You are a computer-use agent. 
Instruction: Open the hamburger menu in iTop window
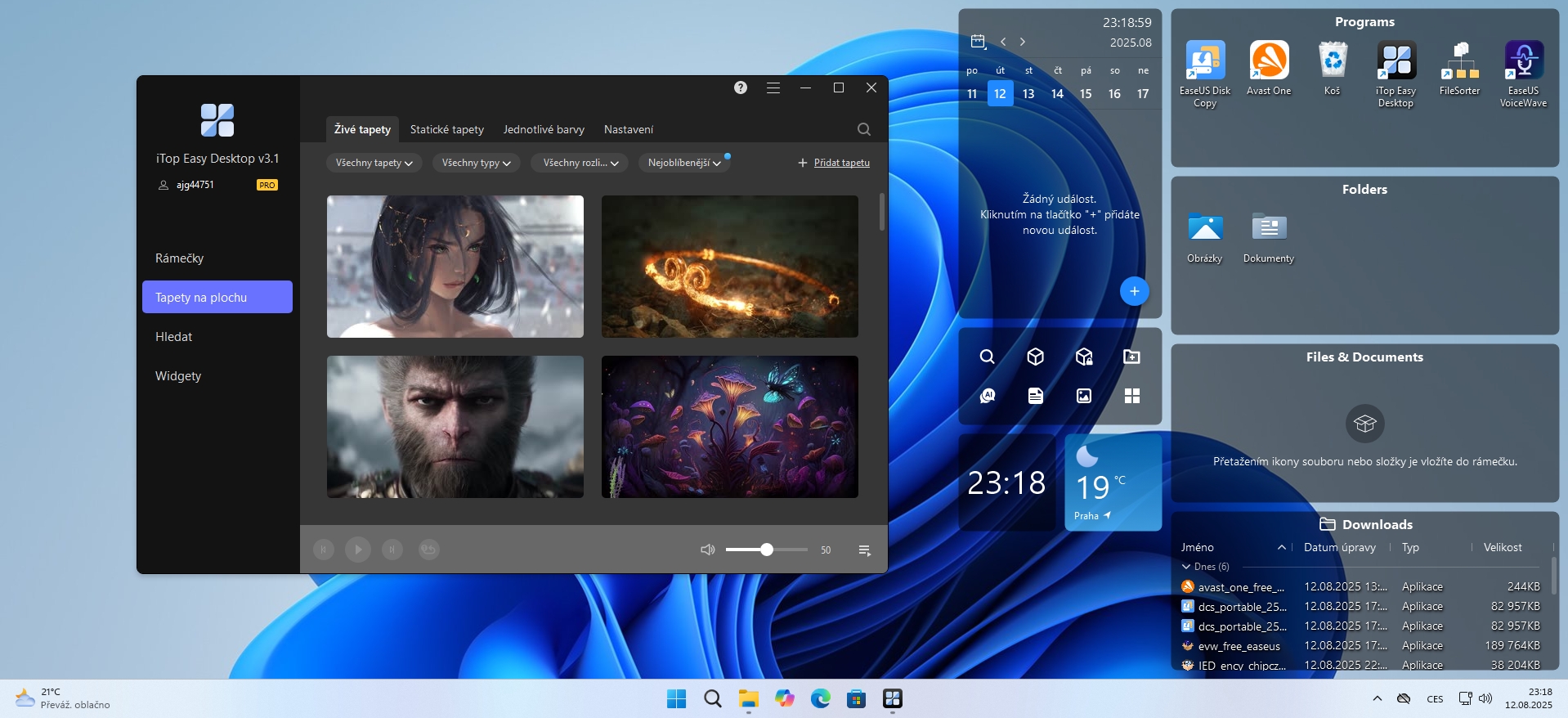coord(773,88)
